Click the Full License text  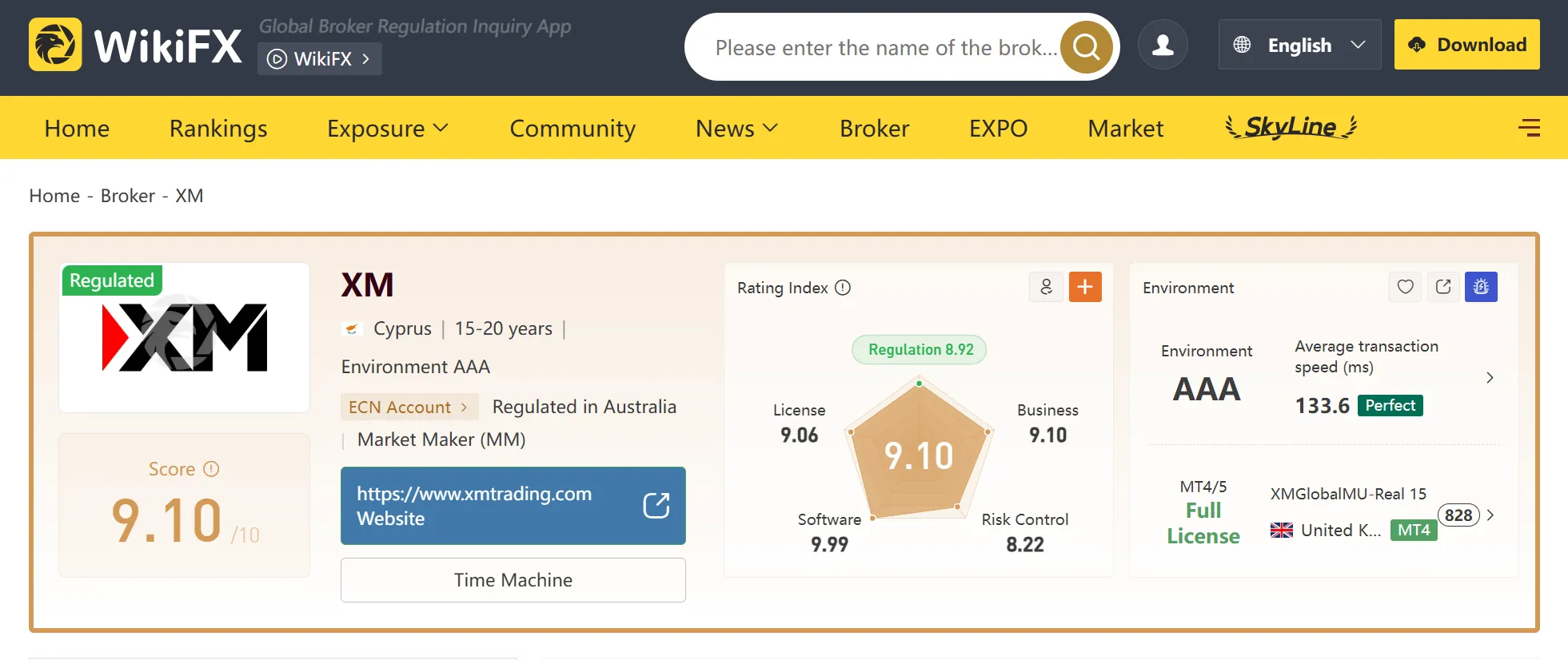[1203, 523]
